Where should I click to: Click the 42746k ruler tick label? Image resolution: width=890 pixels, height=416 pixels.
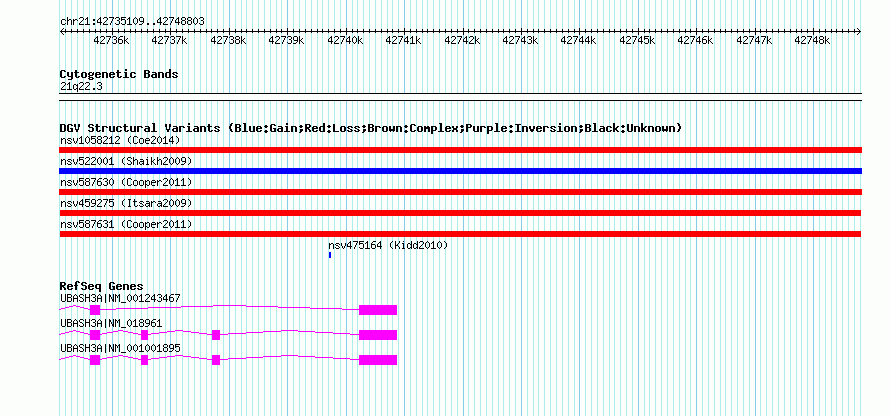pos(696,40)
